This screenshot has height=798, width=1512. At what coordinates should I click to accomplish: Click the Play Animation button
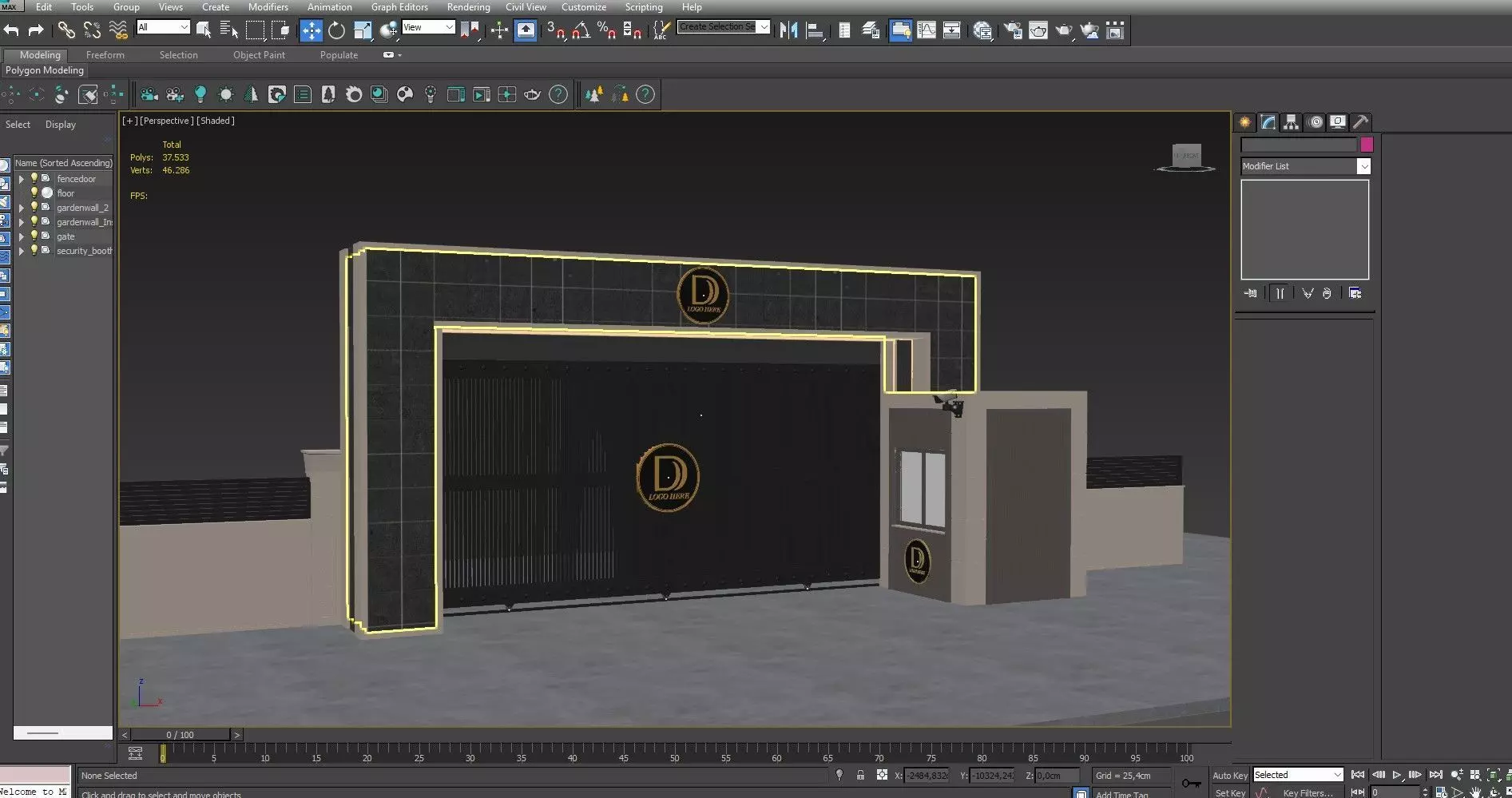click(1397, 775)
